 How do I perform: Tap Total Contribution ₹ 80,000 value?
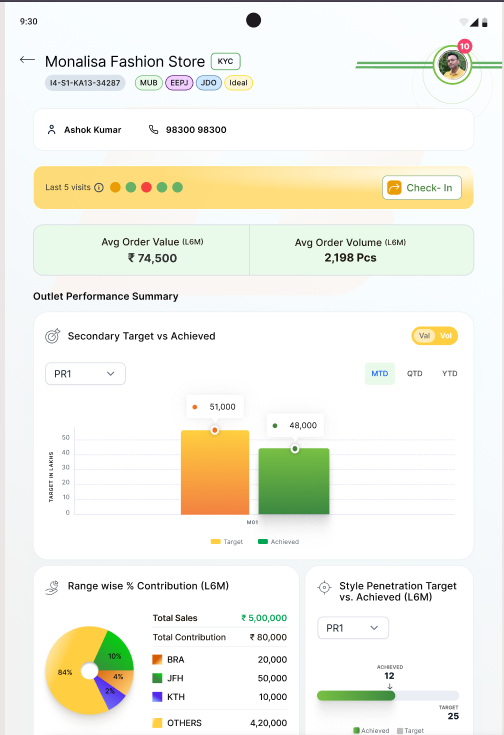[x=268, y=637]
